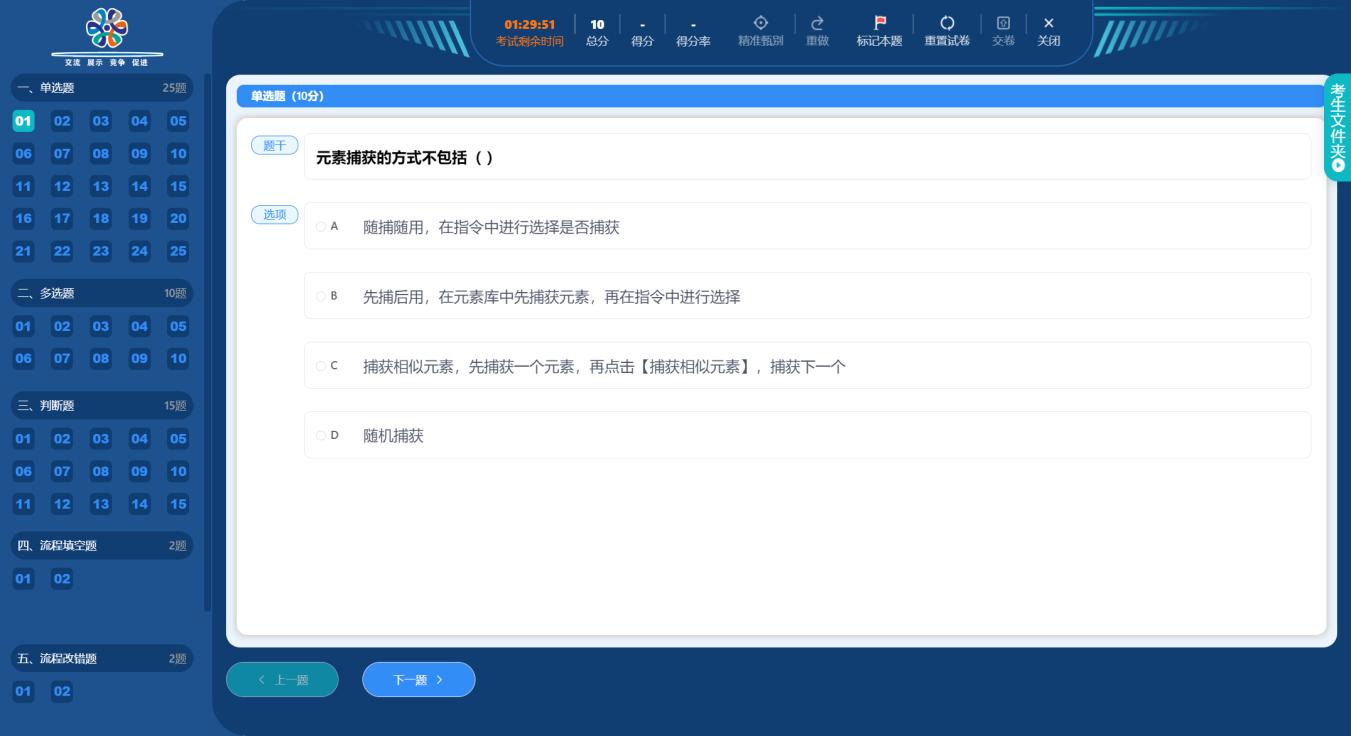Open the 考生文件夹 side tab
This screenshot has width=1351, height=736.
click(x=1338, y=127)
